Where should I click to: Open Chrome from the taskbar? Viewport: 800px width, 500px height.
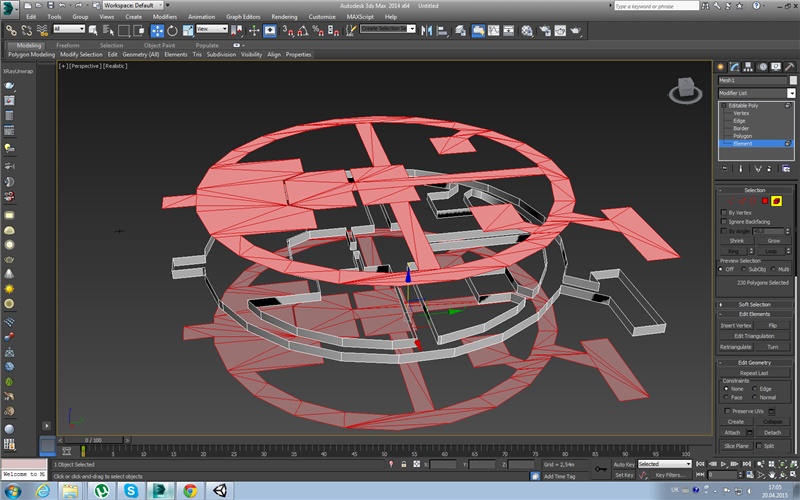pos(190,490)
